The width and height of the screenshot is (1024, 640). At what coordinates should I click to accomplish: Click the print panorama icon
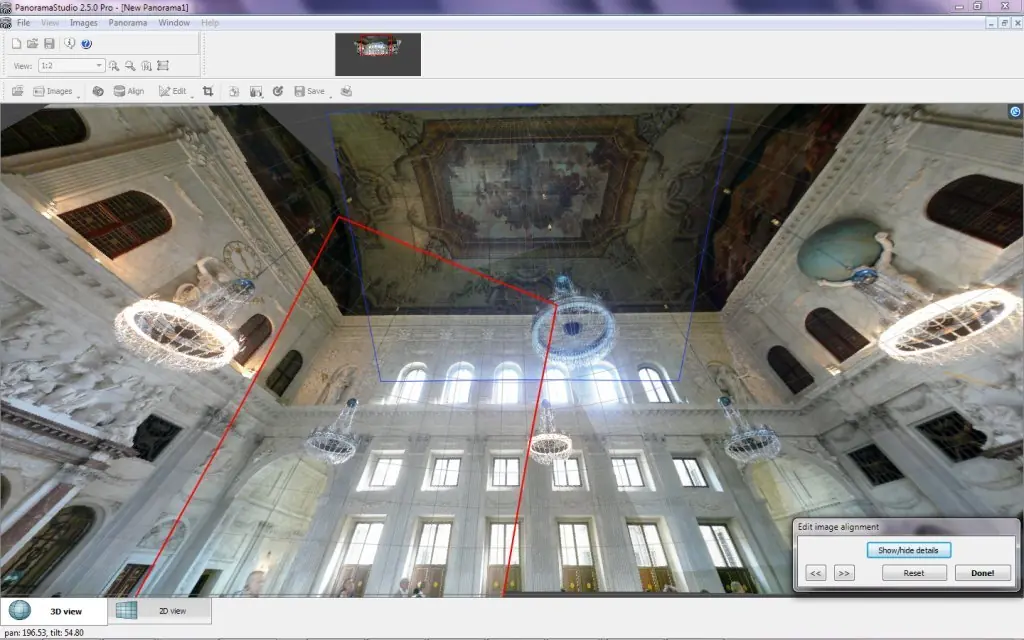(x=347, y=91)
